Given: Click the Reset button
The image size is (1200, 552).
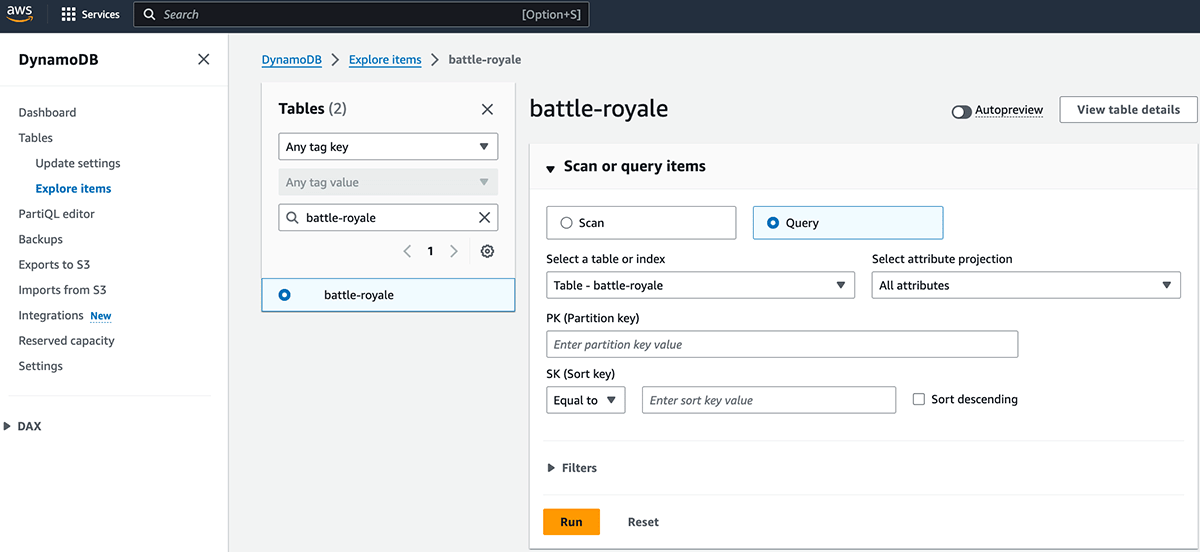Looking at the screenshot, I should (643, 522).
